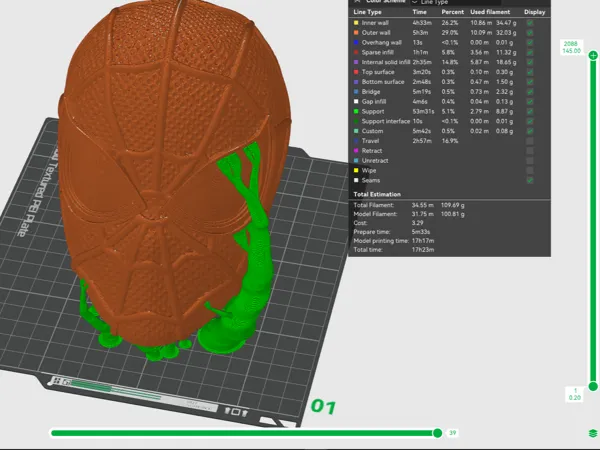The height and width of the screenshot is (450, 600).
Task: Select the "Bridge" line type label
Action: (x=371, y=92)
